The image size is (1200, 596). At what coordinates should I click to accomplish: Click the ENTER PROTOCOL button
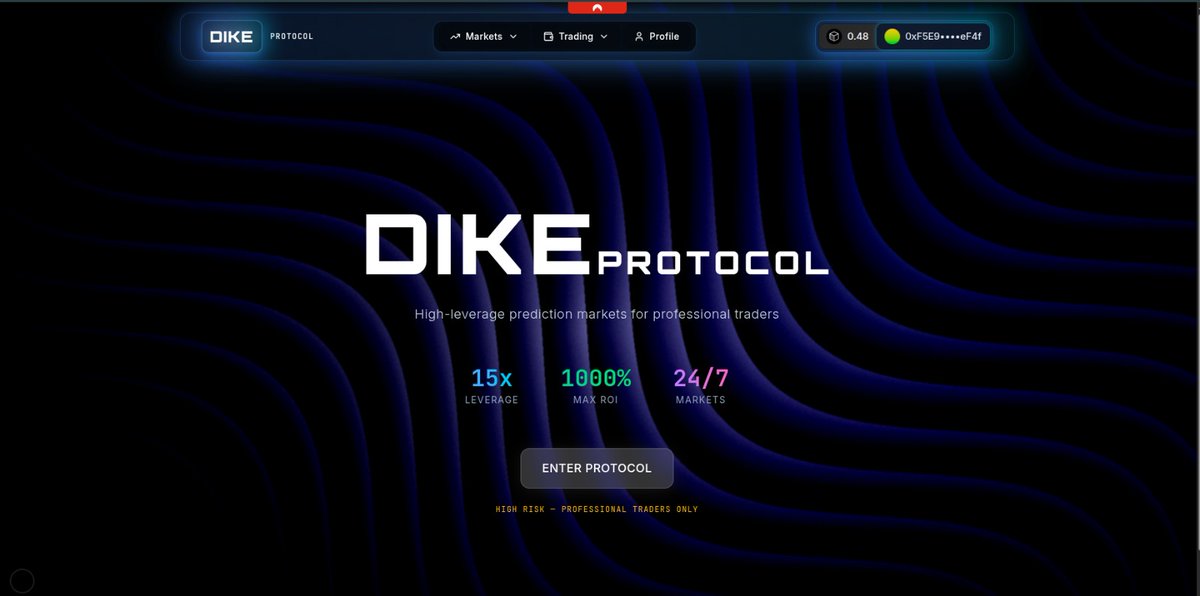click(597, 468)
